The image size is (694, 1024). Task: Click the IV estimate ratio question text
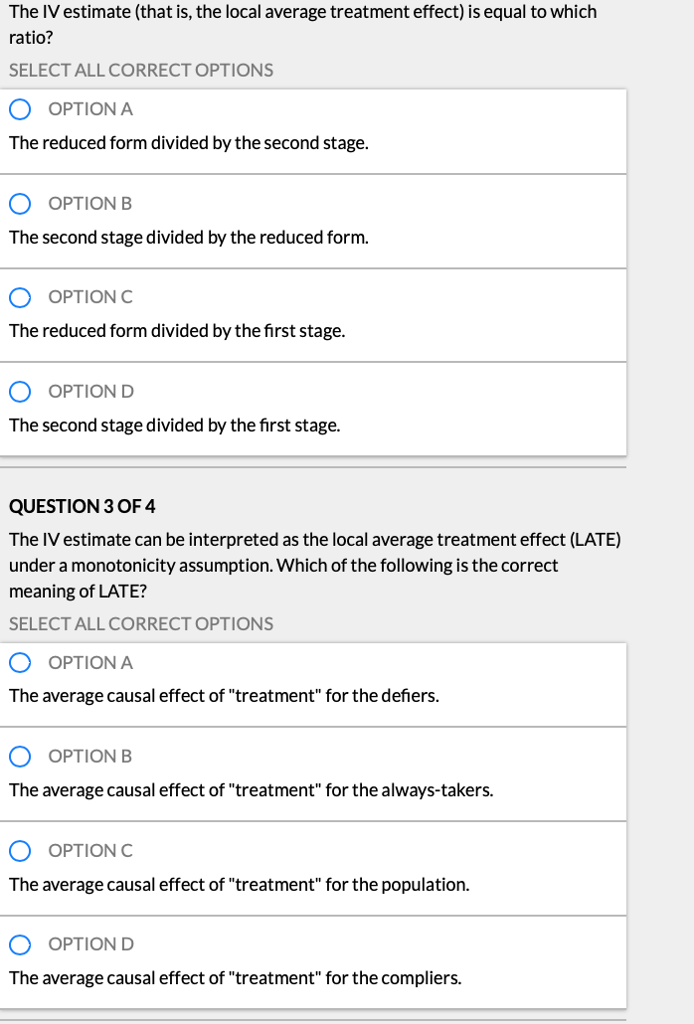point(300,24)
